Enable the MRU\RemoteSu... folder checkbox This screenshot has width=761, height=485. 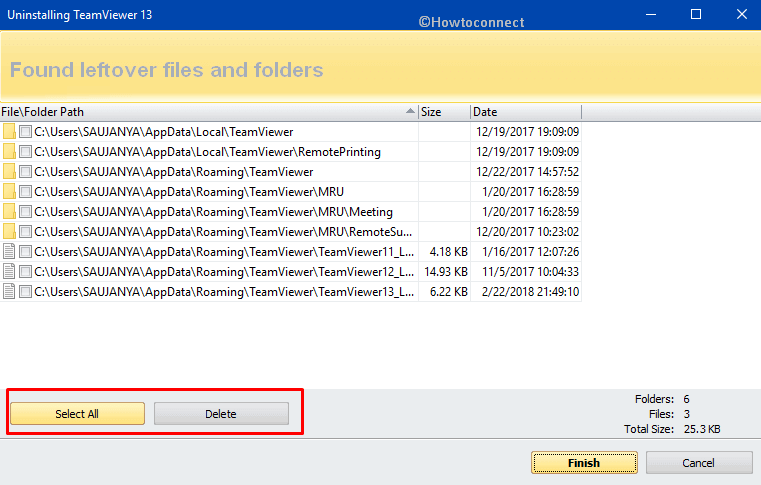pyautogui.click(x=25, y=232)
